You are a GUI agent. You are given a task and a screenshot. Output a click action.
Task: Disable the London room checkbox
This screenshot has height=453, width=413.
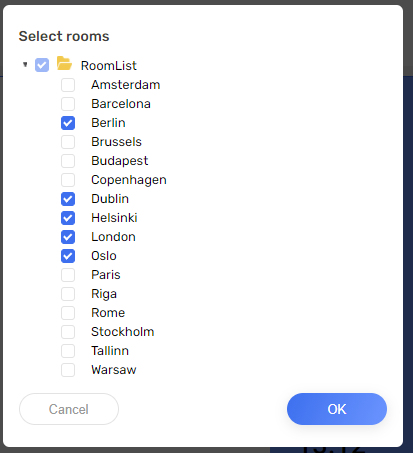coord(68,237)
